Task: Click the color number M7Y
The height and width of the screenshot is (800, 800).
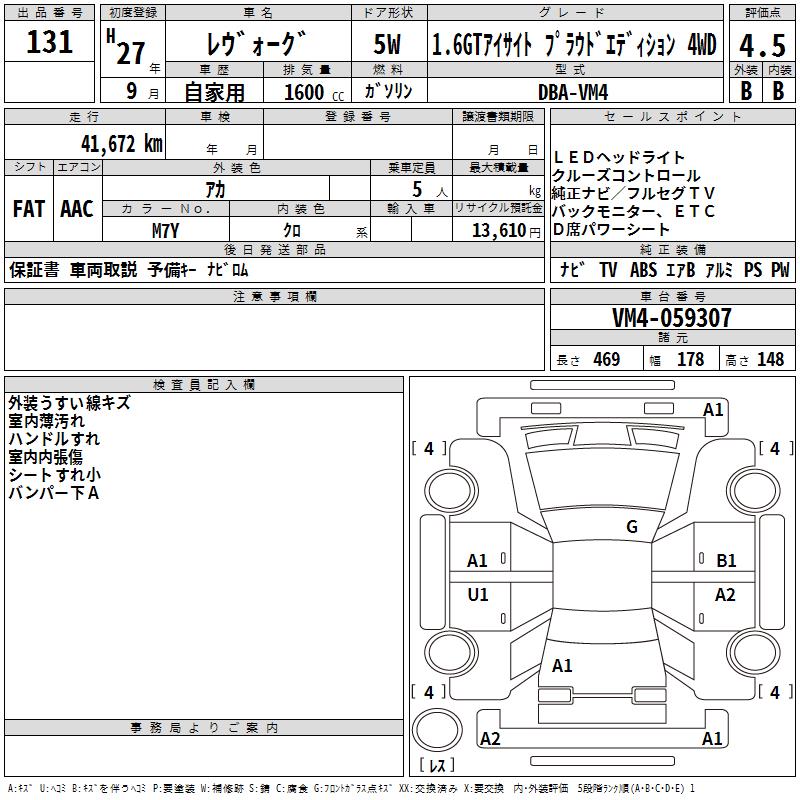Action: pos(166,231)
